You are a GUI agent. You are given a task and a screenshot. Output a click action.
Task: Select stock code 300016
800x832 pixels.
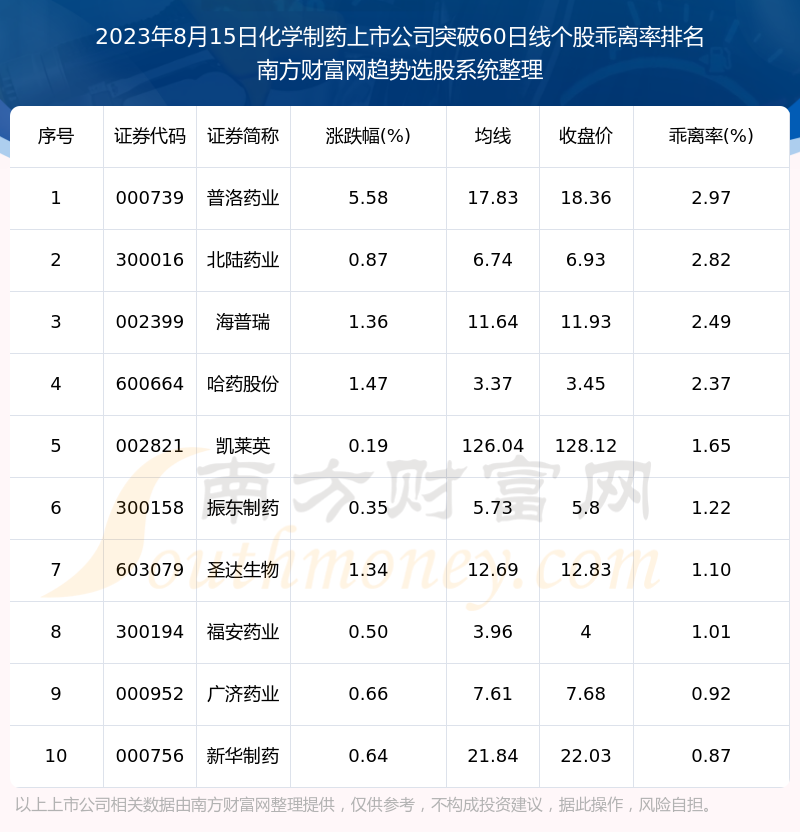(150, 260)
